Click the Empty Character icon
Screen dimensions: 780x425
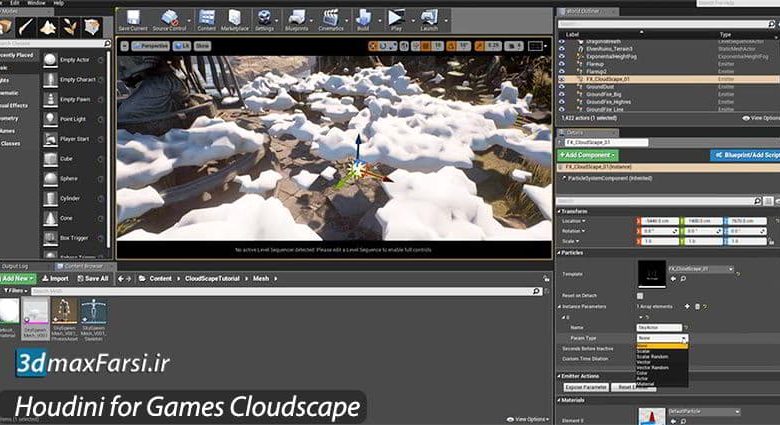coord(50,80)
